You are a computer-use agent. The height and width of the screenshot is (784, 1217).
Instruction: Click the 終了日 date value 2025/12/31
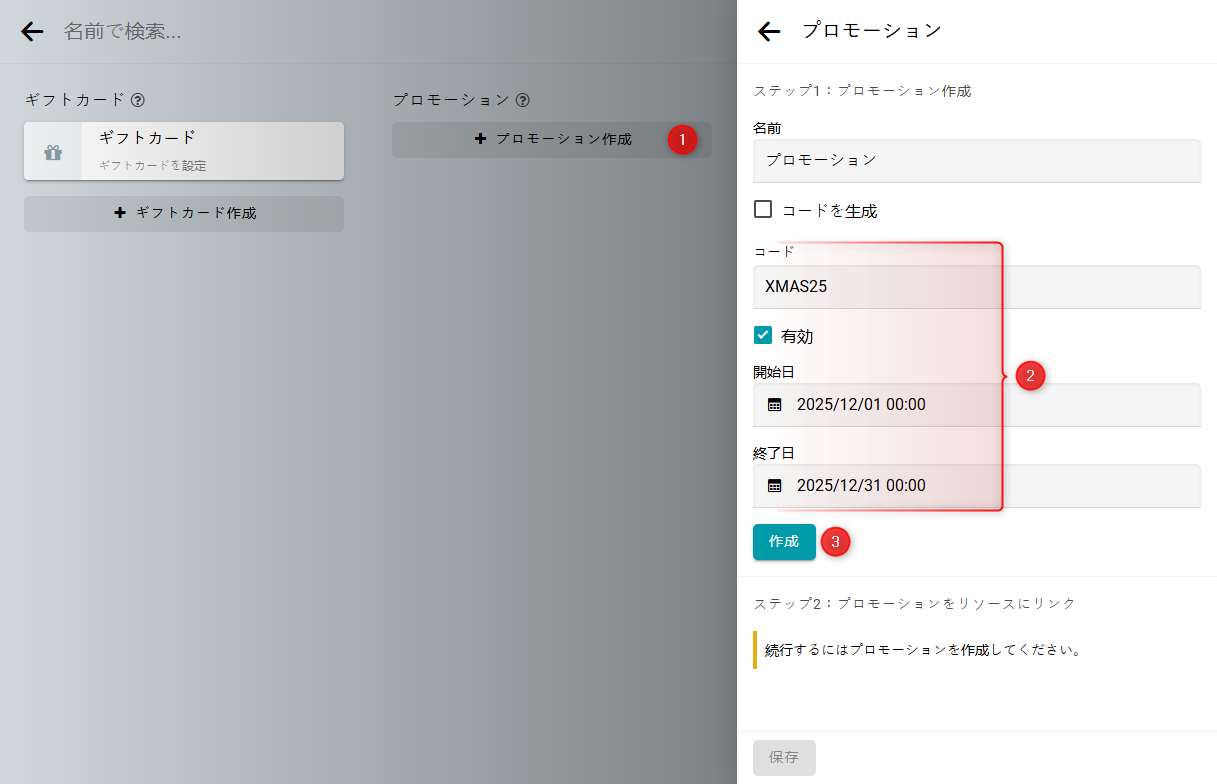pyautogui.click(x=861, y=486)
